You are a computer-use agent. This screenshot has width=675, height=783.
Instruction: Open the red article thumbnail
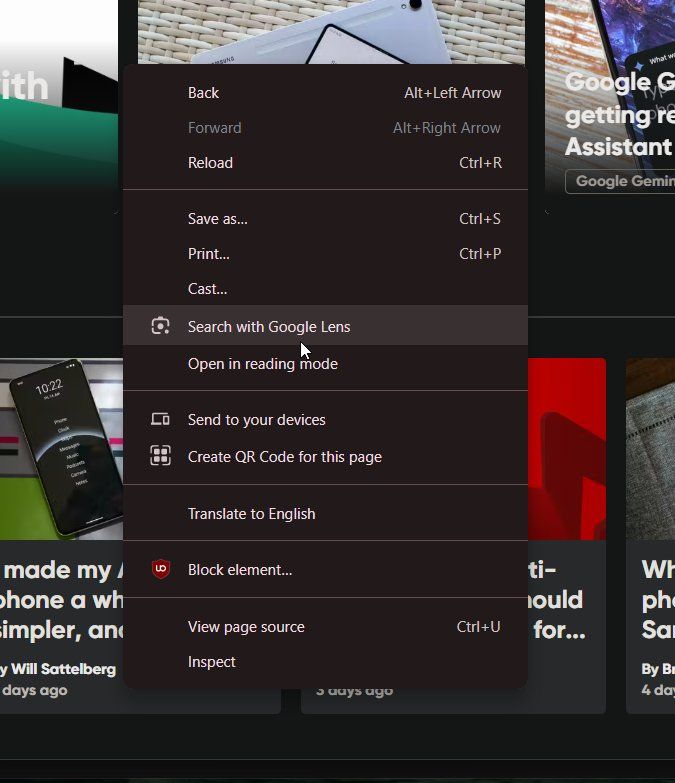coord(567,448)
